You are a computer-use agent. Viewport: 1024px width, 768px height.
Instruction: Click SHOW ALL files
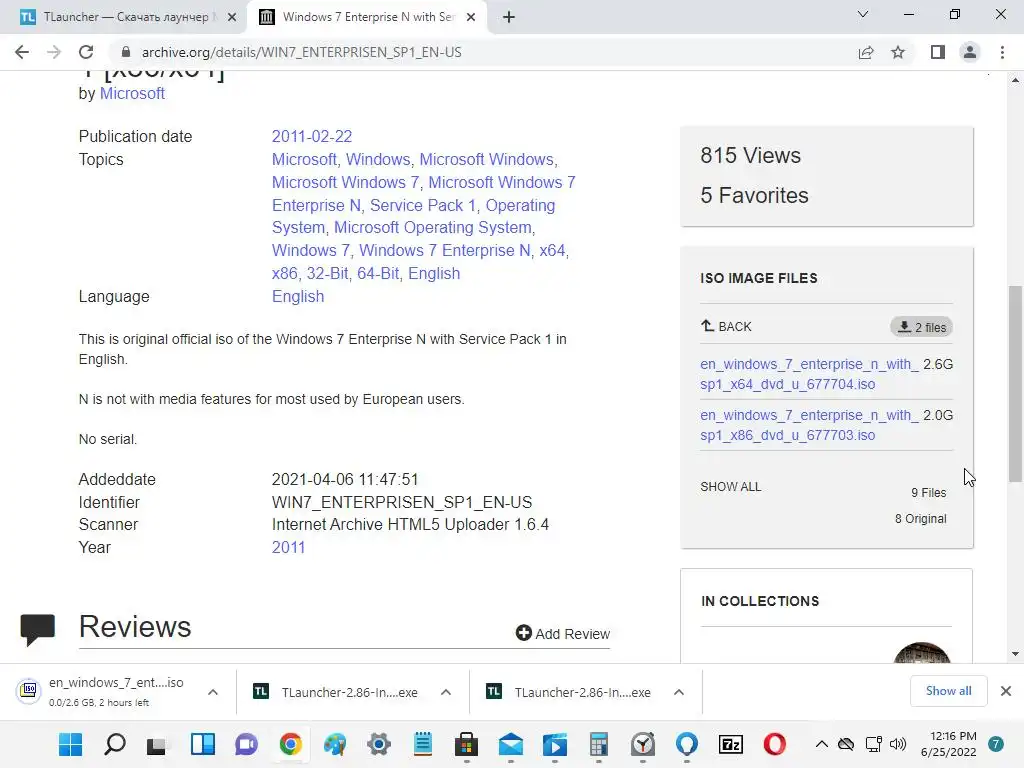point(730,487)
